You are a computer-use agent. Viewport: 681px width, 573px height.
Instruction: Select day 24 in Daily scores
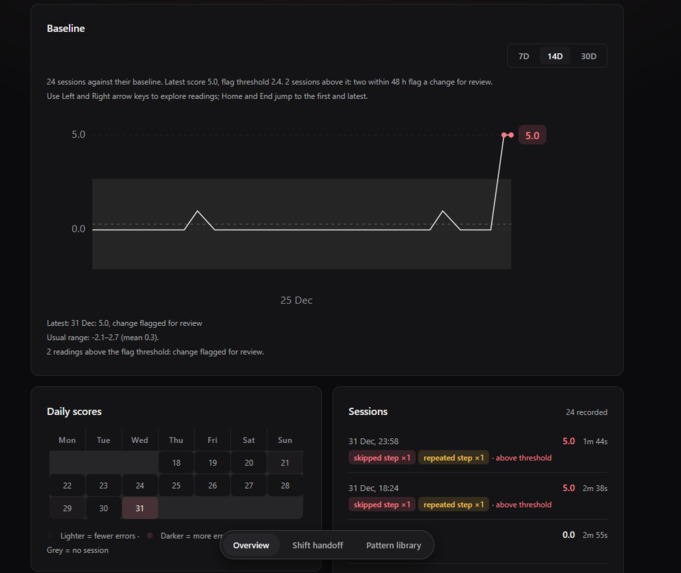pyautogui.click(x=140, y=485)
